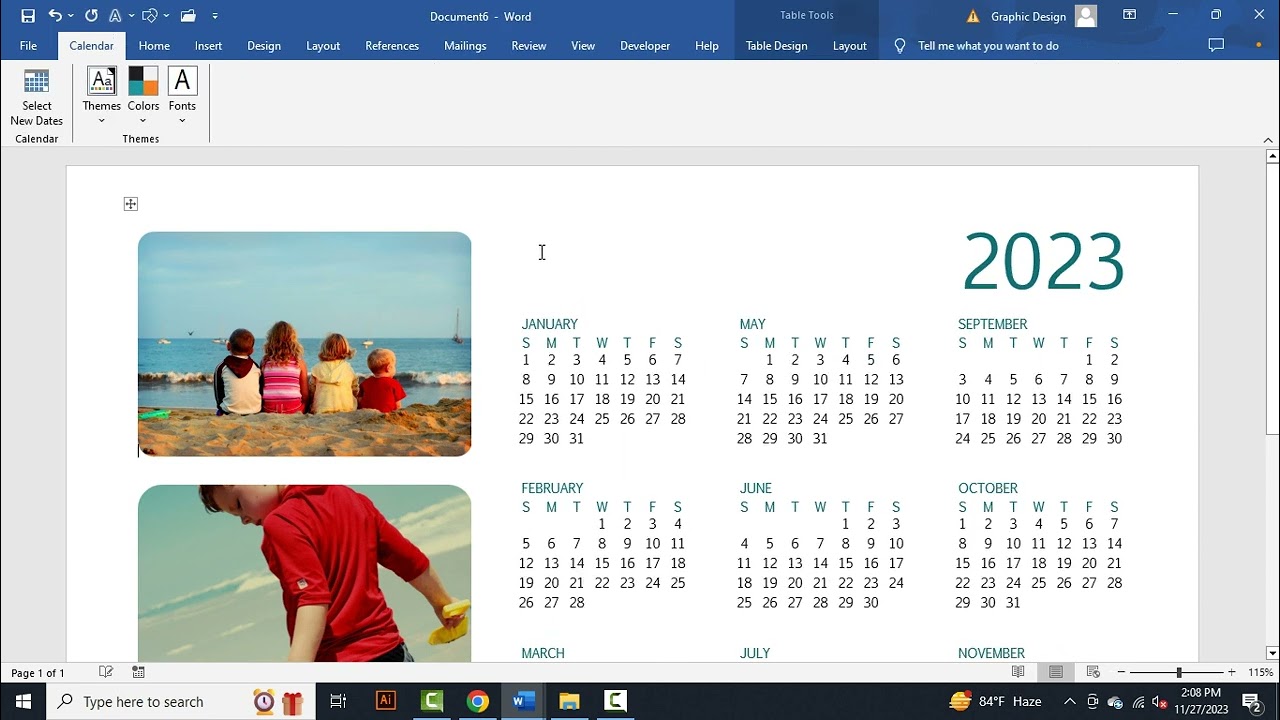Click the Comments icon in ribbon corner
The image size is (1280, 720).
(1216, 45)
